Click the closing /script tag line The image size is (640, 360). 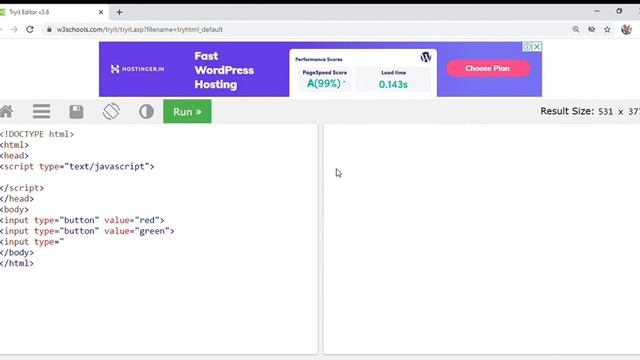tap(22, 188)
